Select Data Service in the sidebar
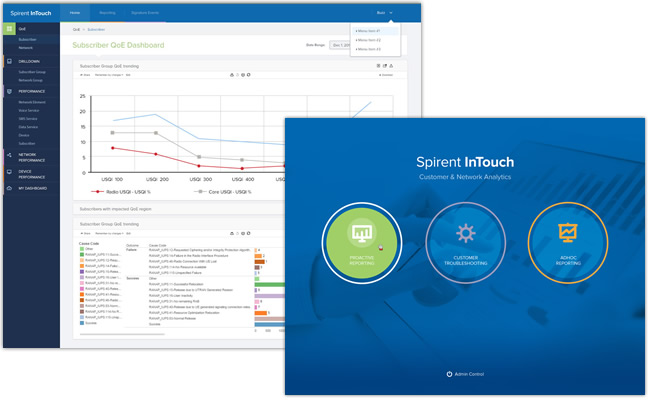650x400 pixels. 28,127
